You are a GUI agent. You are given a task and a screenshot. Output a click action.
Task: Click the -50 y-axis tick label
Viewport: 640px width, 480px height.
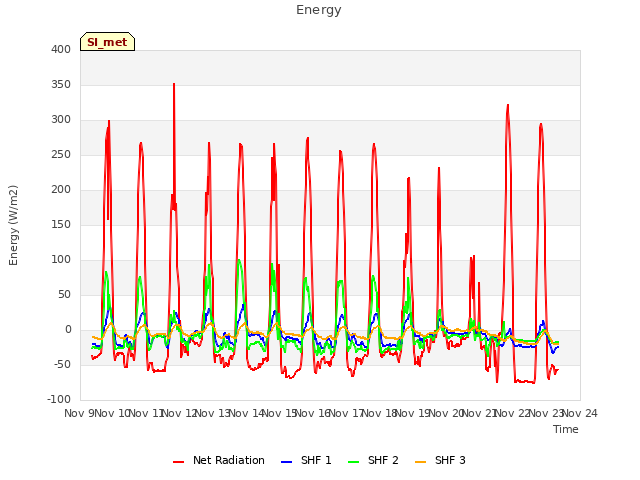pyautogui.click(x=62, y=364)
